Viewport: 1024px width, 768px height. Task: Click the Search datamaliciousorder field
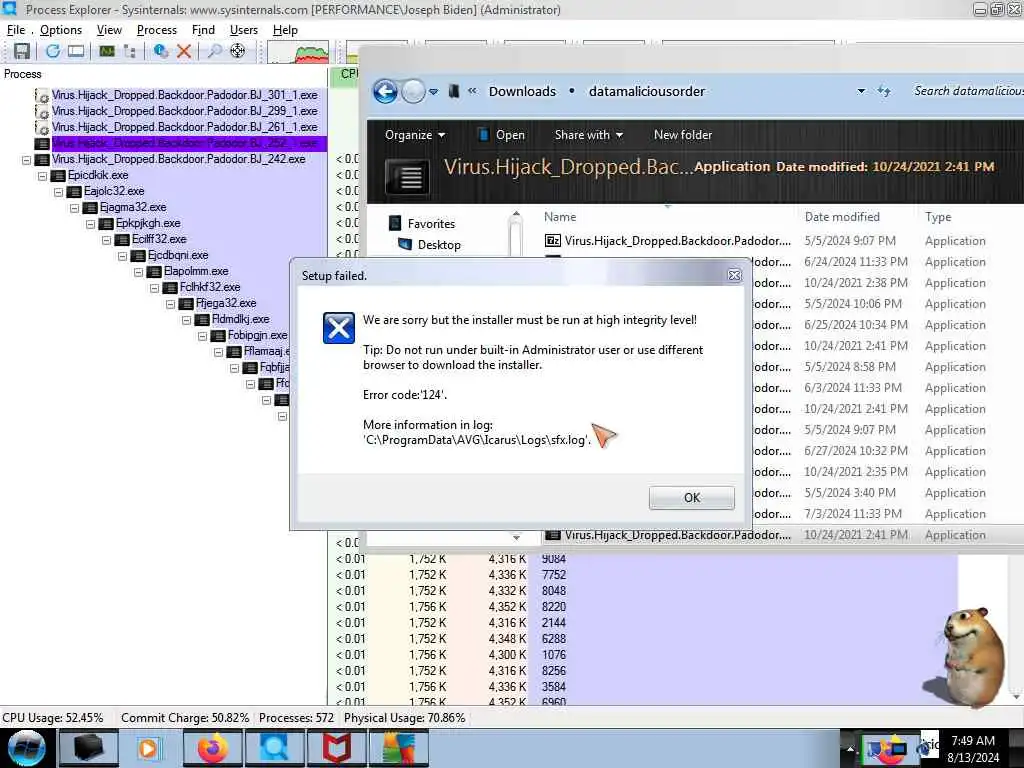pyautogui.click(x=968, y=91)
